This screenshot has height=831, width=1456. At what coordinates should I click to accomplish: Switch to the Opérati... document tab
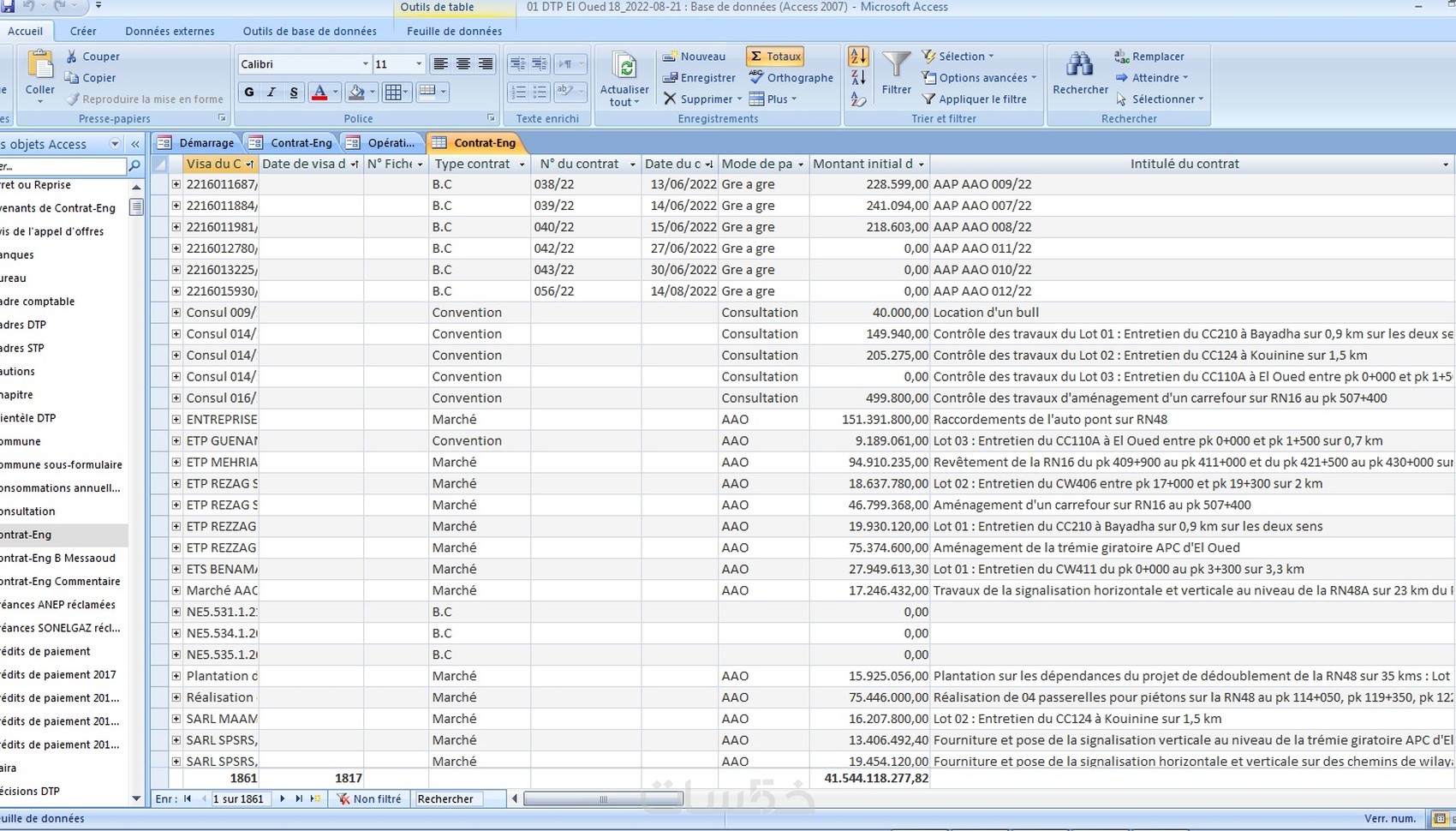coord(383,143)
